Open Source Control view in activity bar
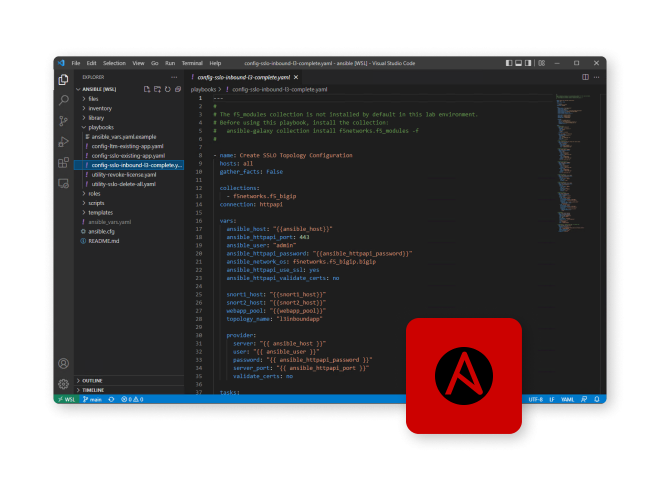The image size is (660, 480). coord(64,121)
